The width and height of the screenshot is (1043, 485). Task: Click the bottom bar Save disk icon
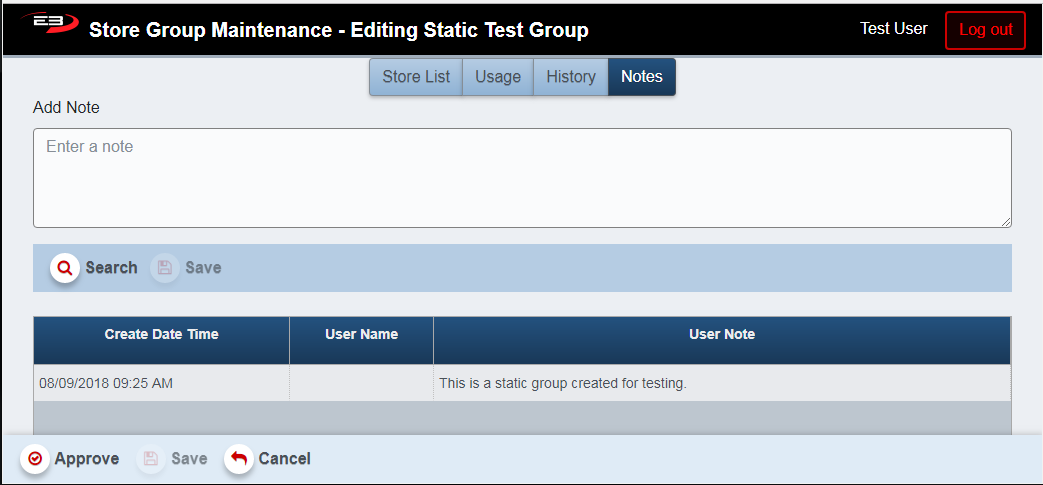click(x=152, y=459)
